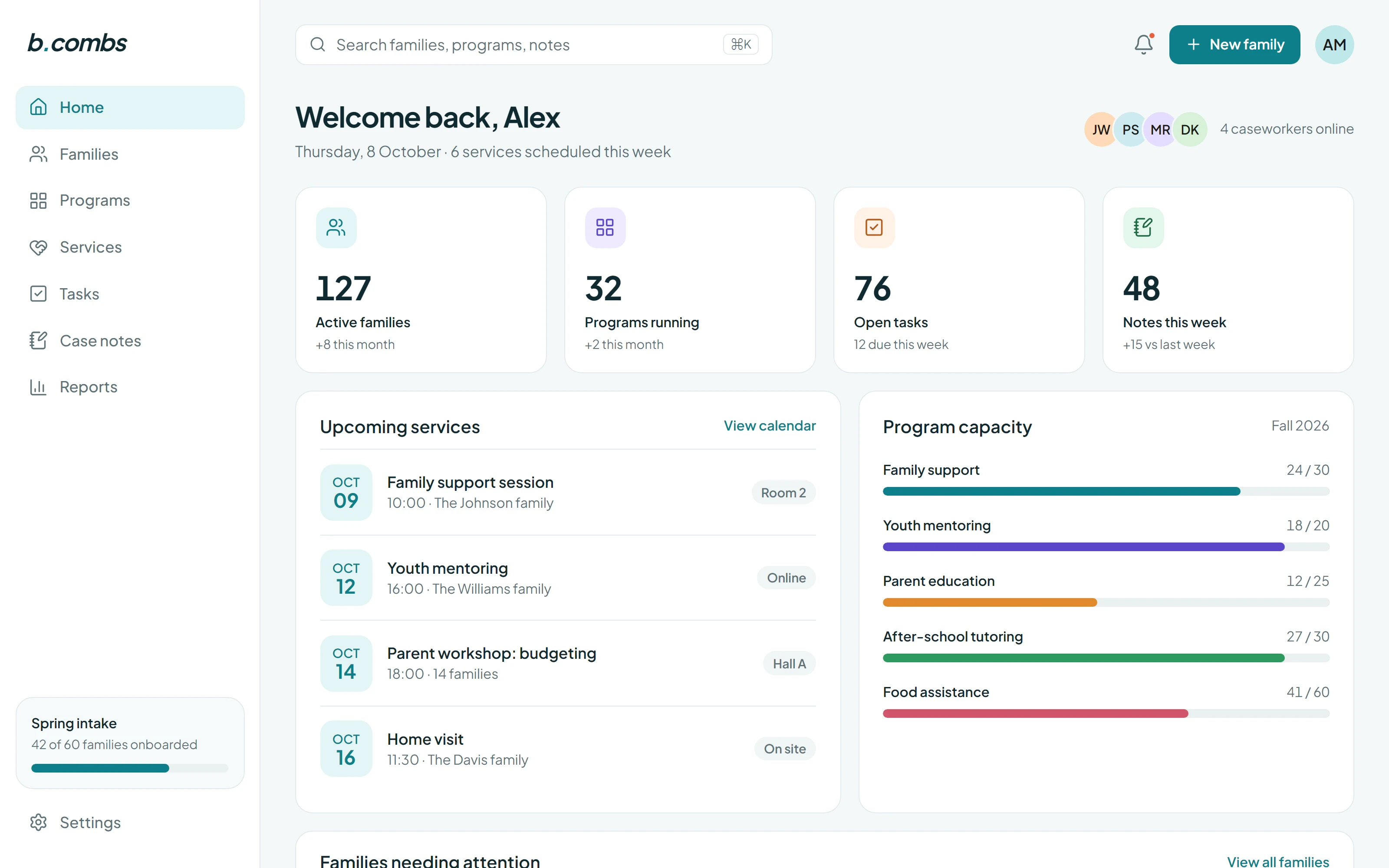This screenshot has height=868, width=1389.
Task: Click the Online location tag
Action: [787, 578]
